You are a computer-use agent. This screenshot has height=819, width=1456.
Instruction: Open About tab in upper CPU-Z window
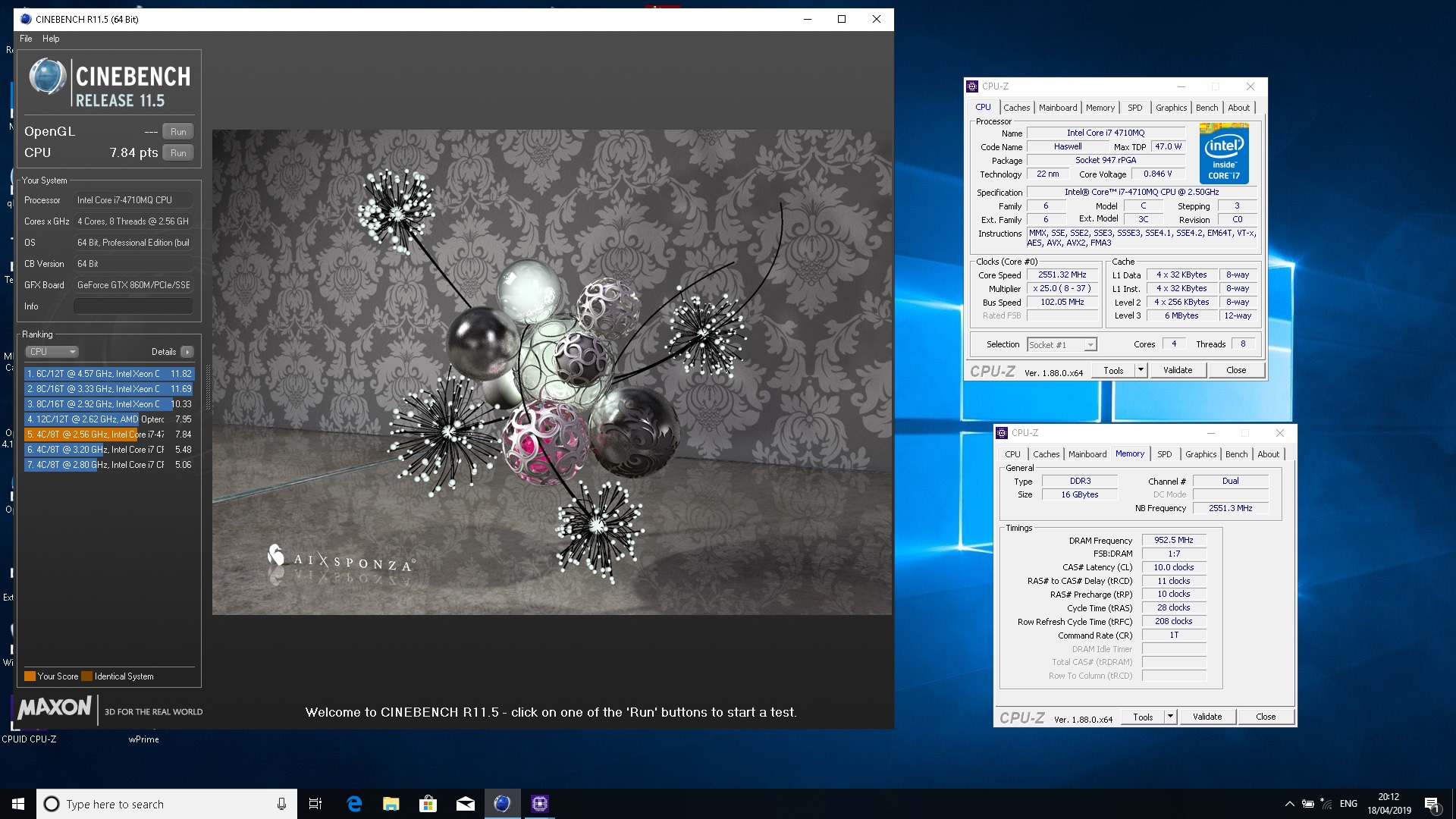click(x=1238, y=108)
